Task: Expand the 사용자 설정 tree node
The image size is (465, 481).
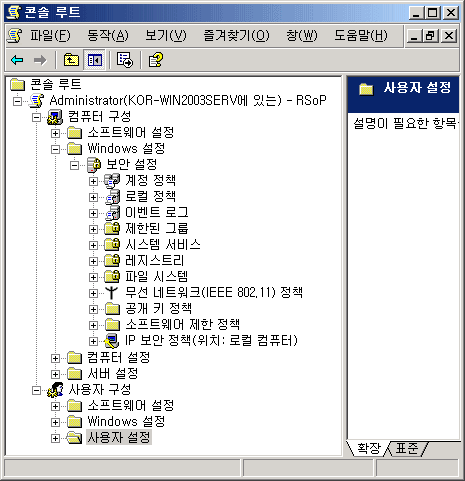Action: point(55,438)
